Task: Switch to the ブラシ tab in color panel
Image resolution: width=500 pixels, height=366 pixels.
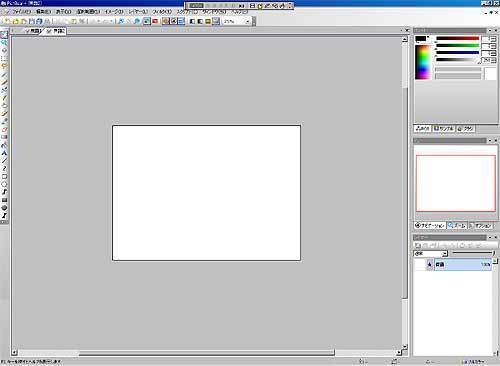Action: (x=465, y=129)
